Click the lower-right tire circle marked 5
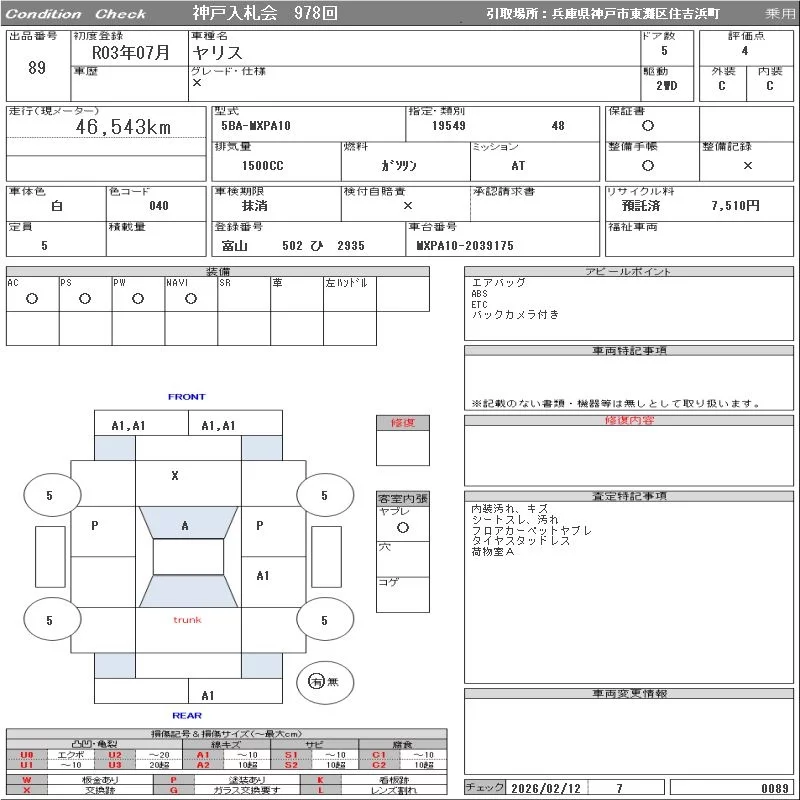 coord(324,620)
